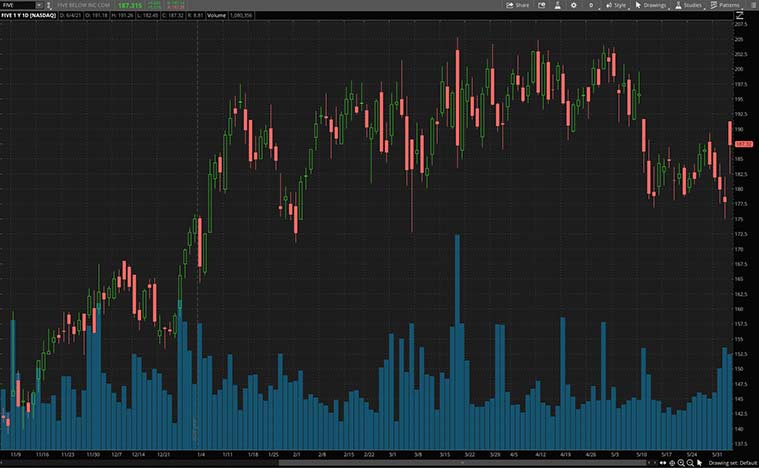Click the Share button in top toolbar
Viewport: 759px width, 468px height.
(x=518, y=5)
